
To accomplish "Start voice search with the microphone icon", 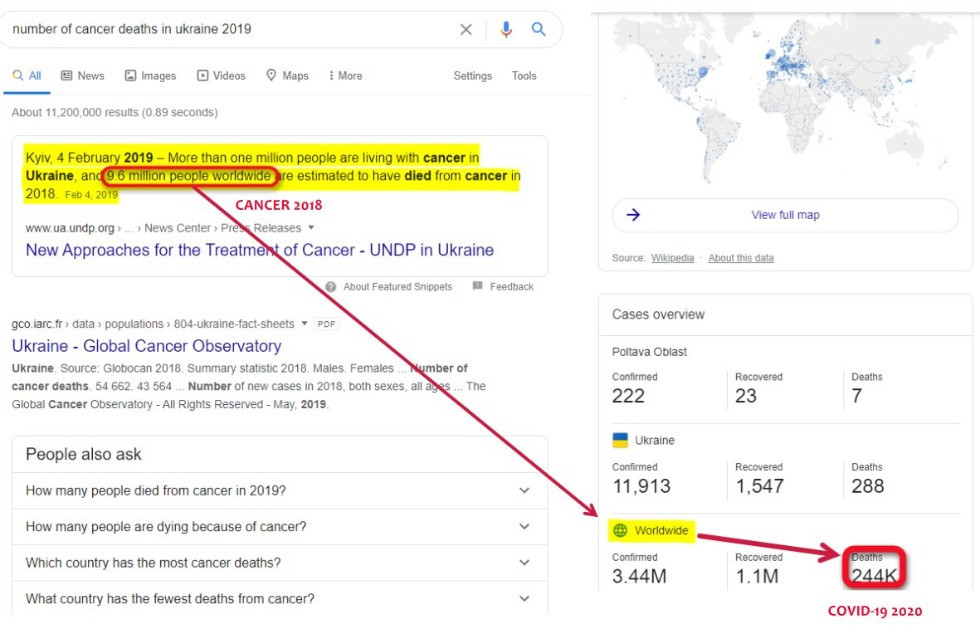I will (506, 29).
